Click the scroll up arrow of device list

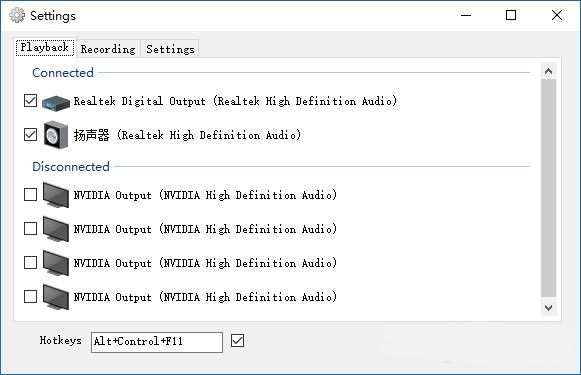(x=548, y=71)
